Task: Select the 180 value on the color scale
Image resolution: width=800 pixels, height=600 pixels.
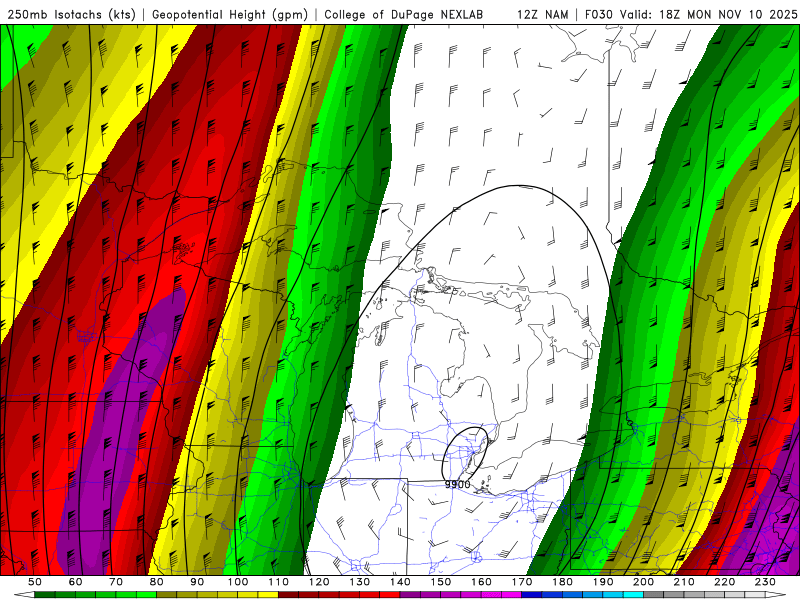Action: 562,582
